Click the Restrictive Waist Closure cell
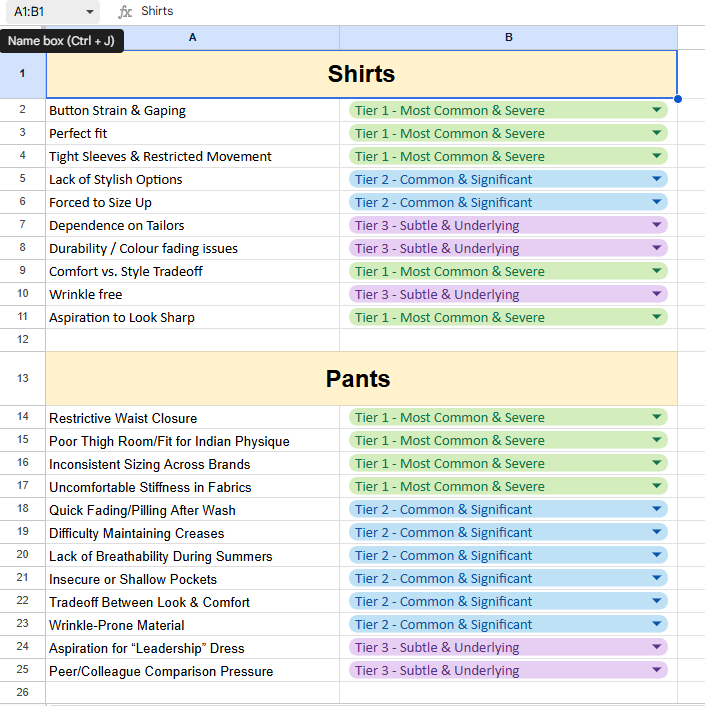Image resolution: width=705 pixels, height=706 pixels. 192,418
